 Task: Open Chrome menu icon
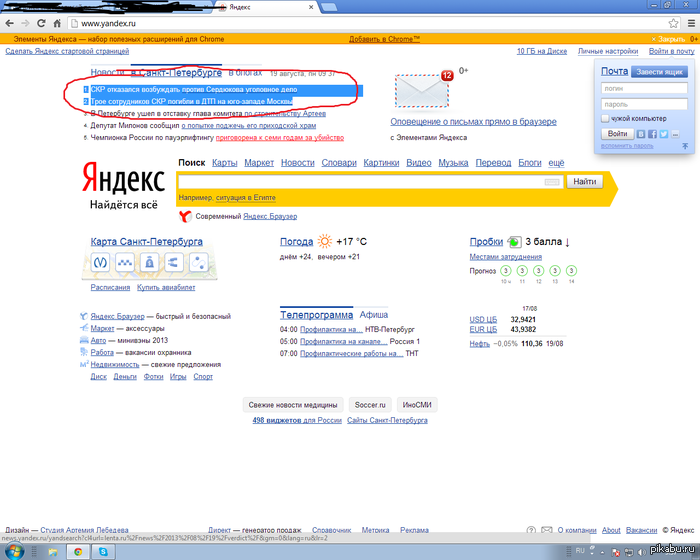(691, 23)
